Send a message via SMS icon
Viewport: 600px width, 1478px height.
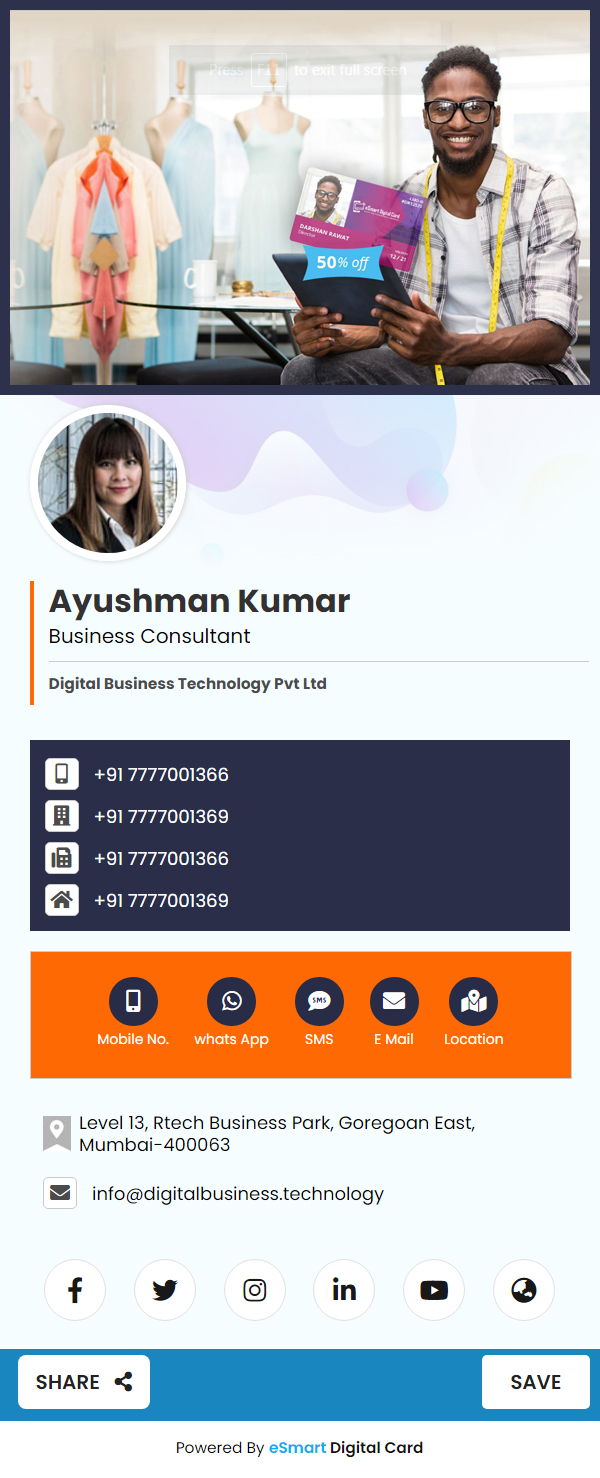tap(319, 1001)
